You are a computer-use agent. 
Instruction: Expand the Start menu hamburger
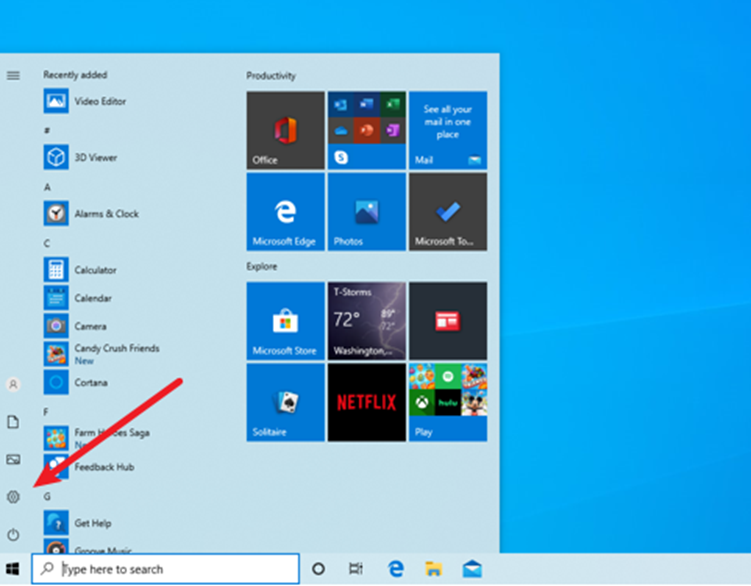tap(13, 75)
